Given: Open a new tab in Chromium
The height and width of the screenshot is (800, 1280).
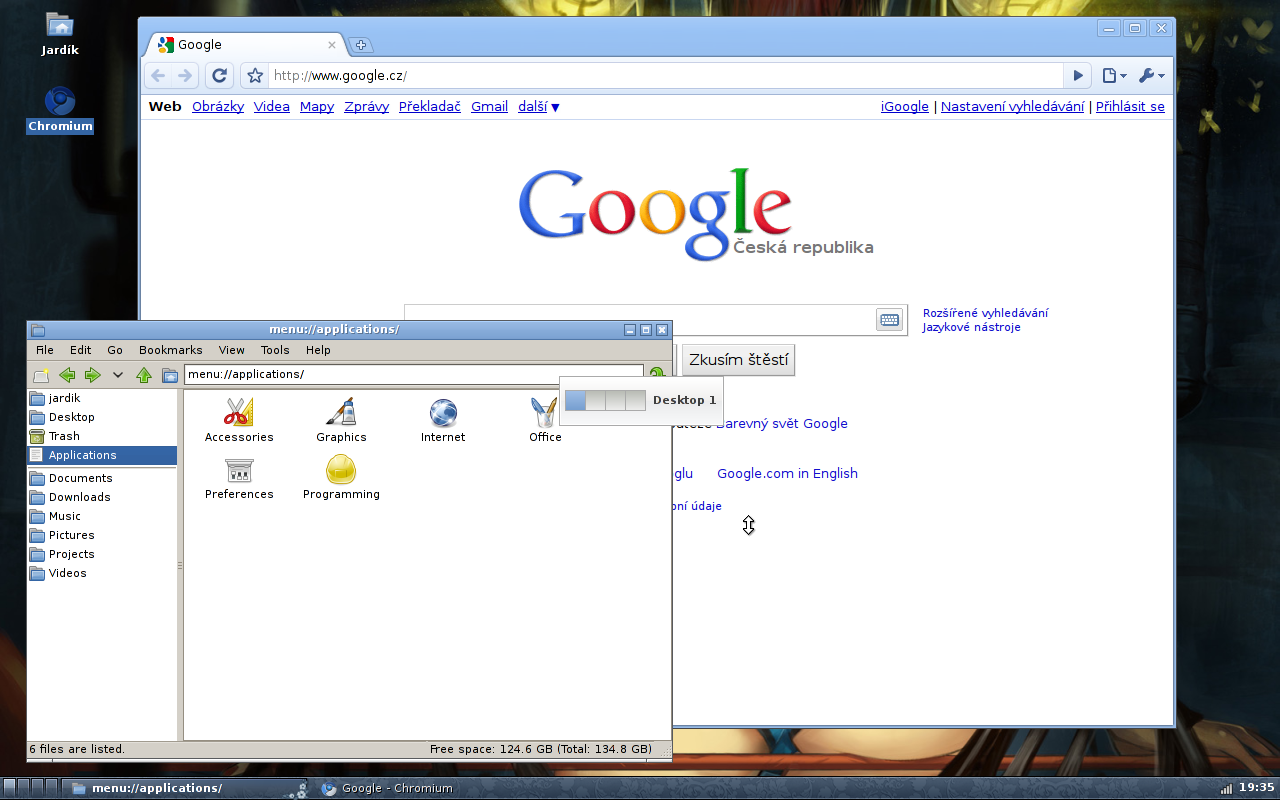Looking at the screenshot, I should click(360, 45).
